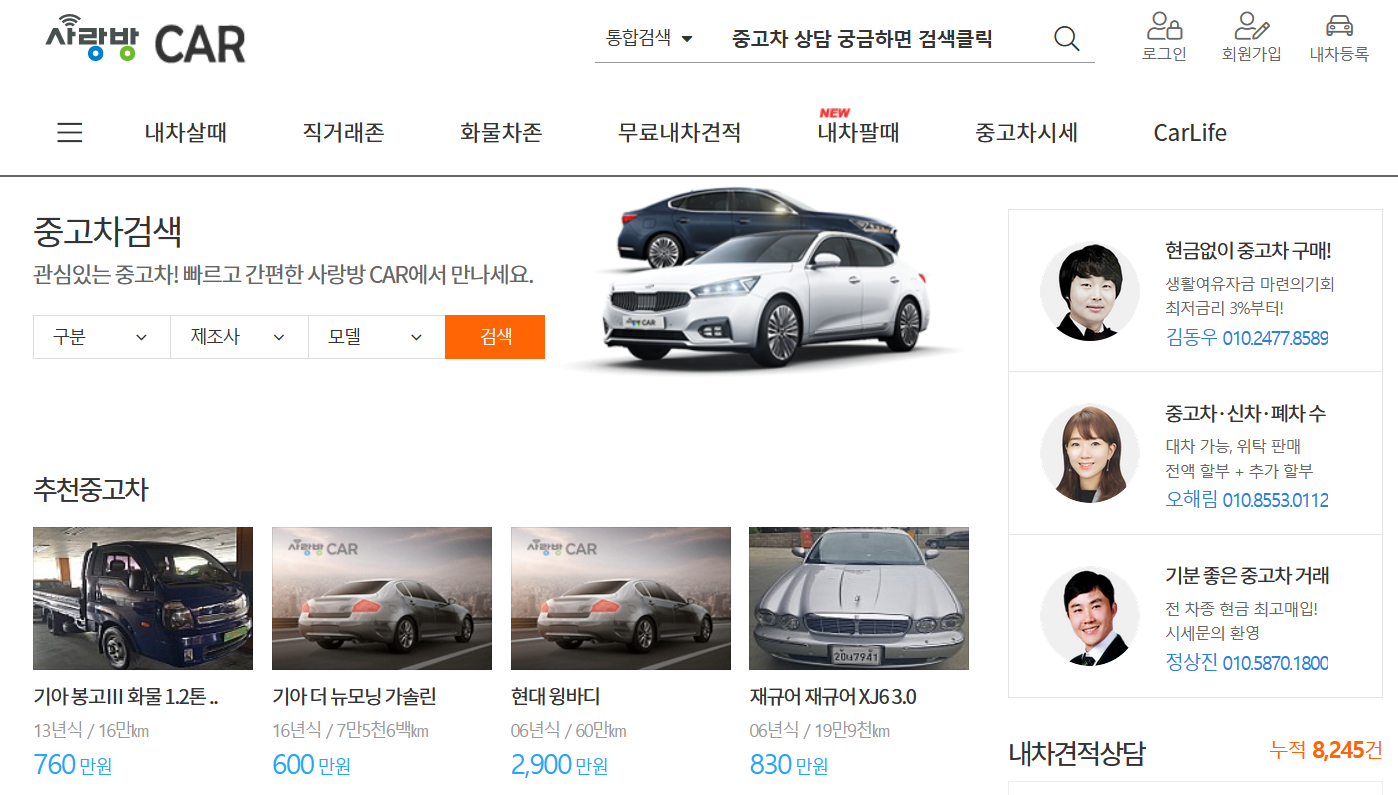Open the 재규어 XJ6 3.0 thumbnail
This screenshot has width=1398, height=795.
click(x=859, y=598)
